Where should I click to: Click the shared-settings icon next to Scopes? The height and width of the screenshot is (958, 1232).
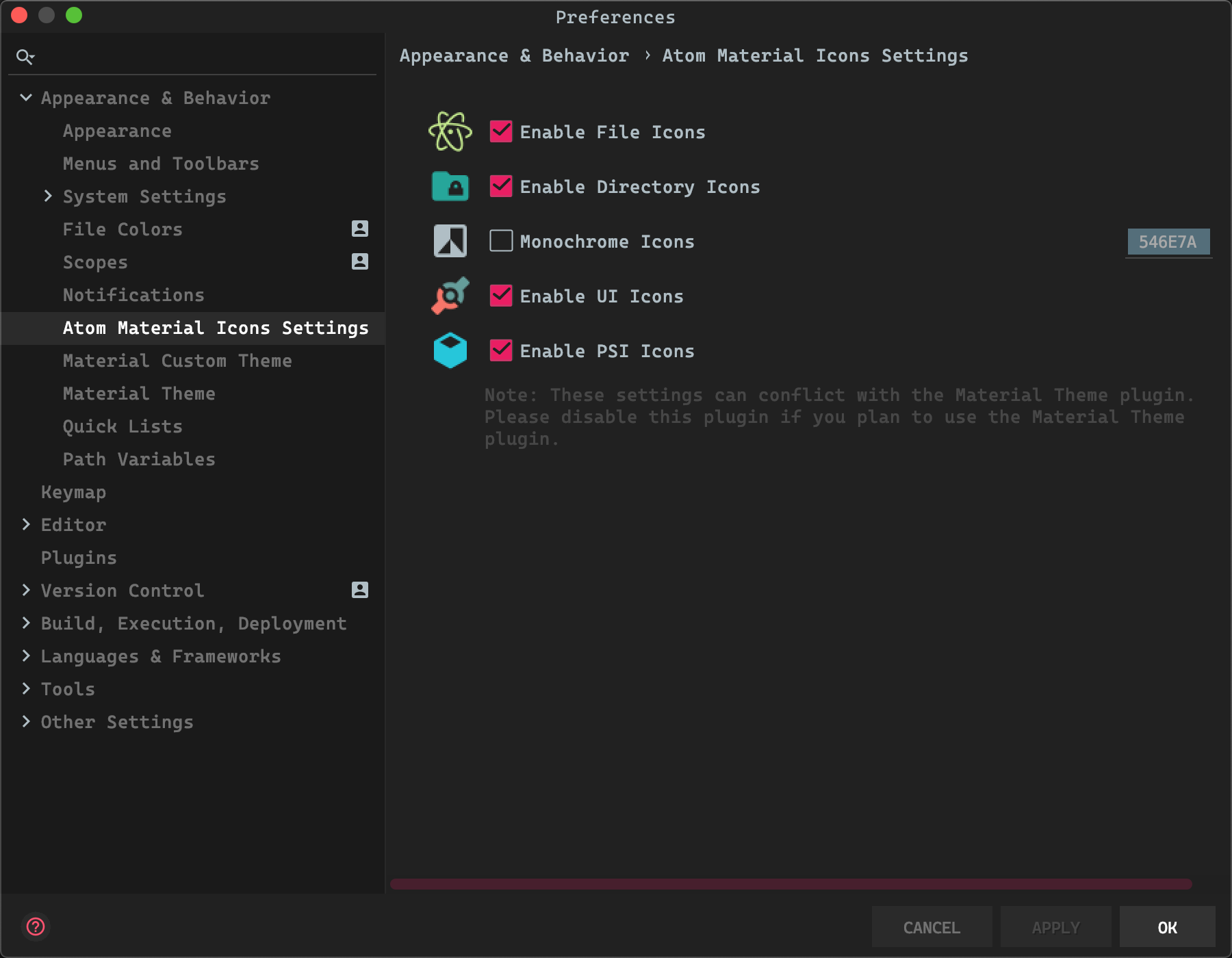pos(361,261)
